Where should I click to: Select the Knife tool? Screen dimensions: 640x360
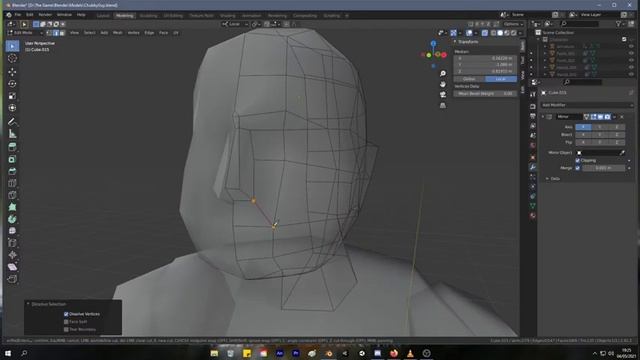(x=12, y=195)
